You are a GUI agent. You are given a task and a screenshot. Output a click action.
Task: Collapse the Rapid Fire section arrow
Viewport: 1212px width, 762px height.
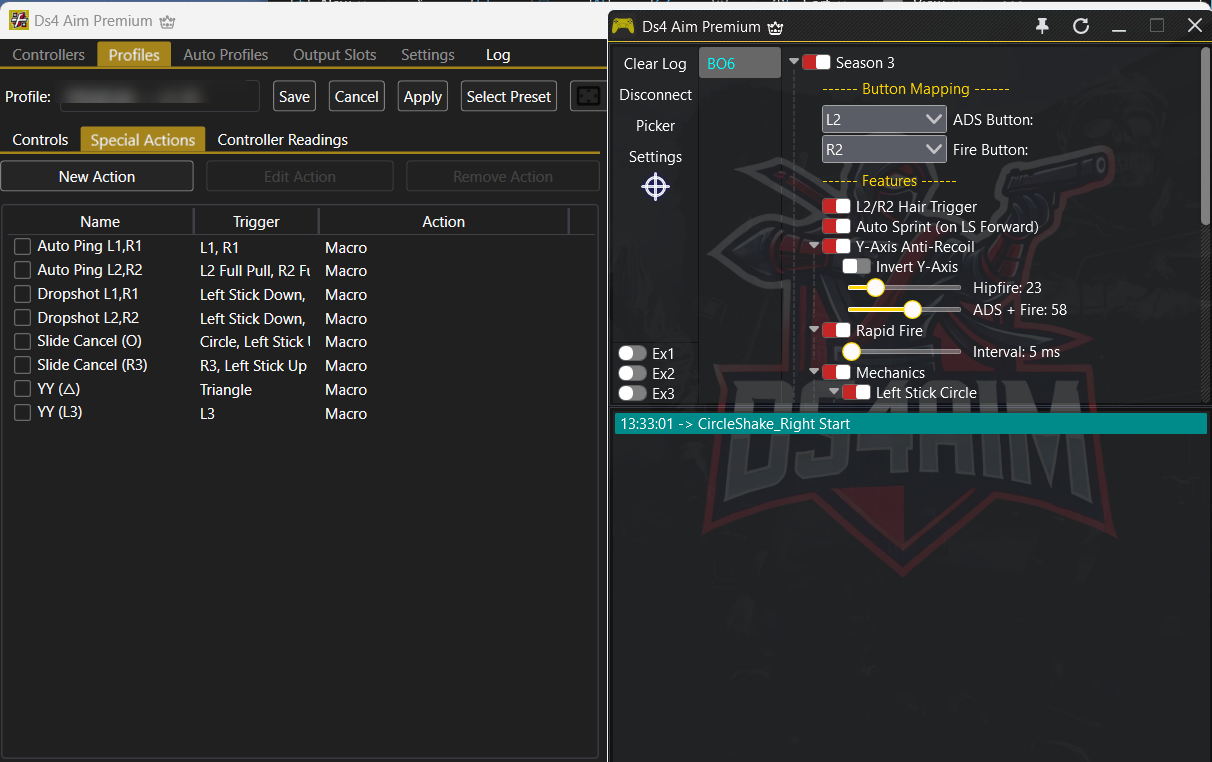[814, 330]
